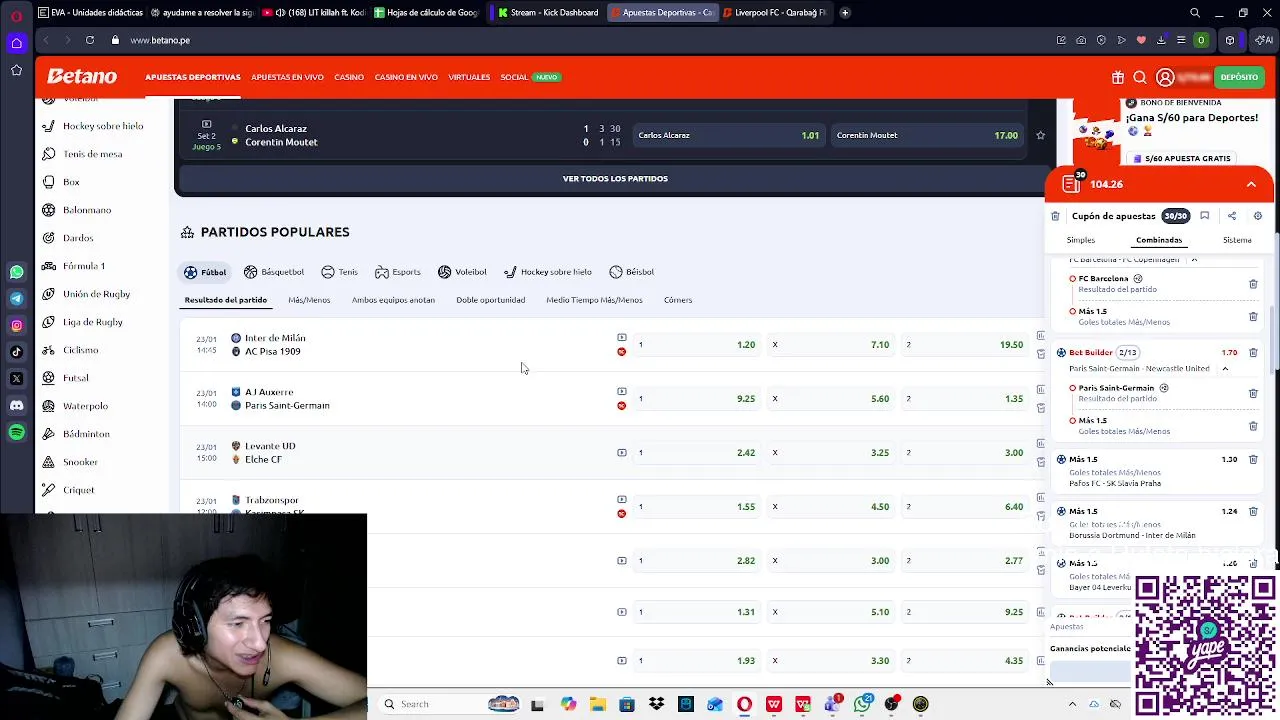
Task: Switch coupon to Simples tab
Action: (x=1081, y=240)
